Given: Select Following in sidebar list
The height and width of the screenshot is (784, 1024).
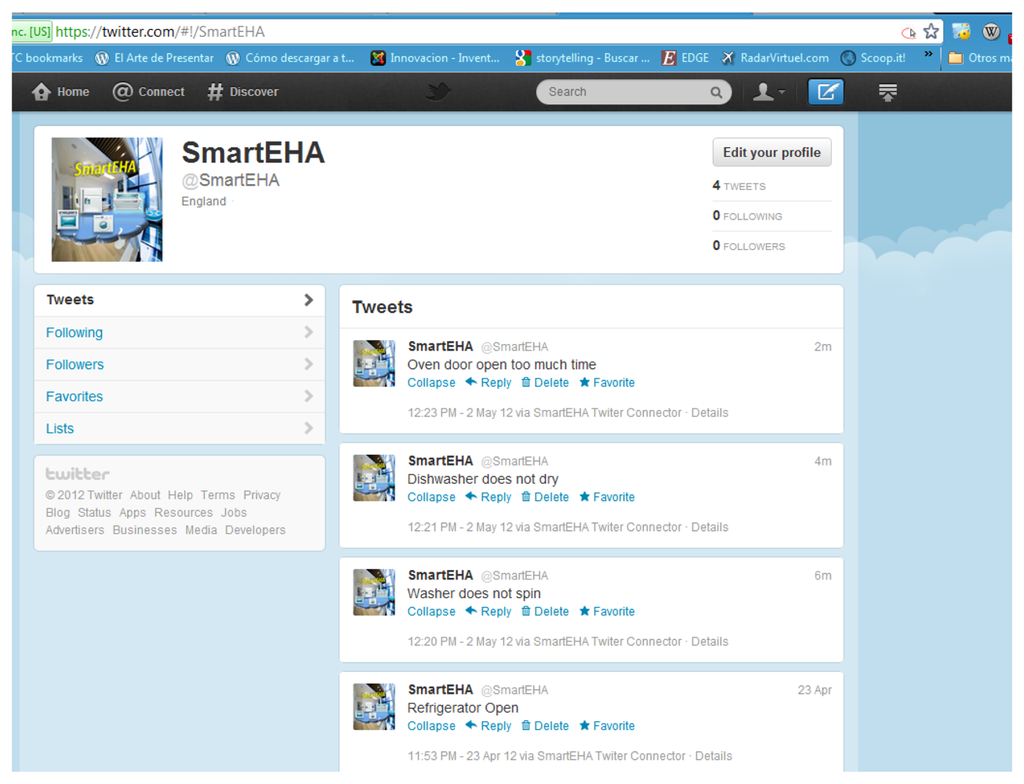Looking at the screenshot, I should pyautogui.click(x=180, y=333).
